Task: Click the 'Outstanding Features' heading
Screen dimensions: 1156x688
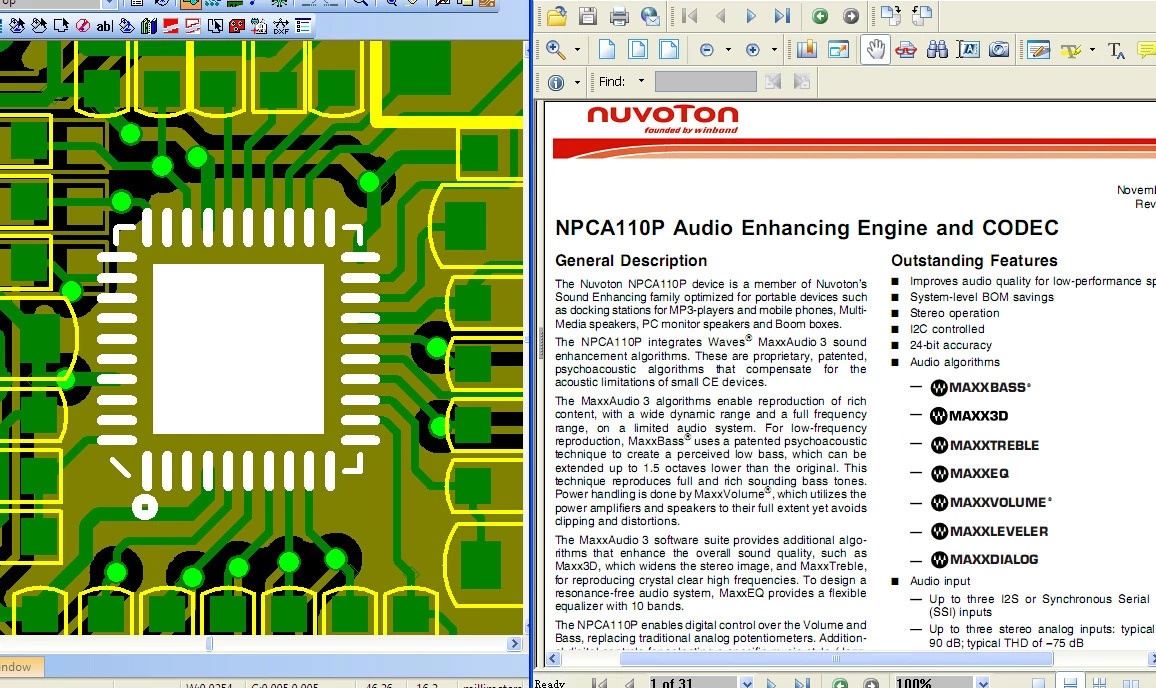Action: (x=974, y=260)
